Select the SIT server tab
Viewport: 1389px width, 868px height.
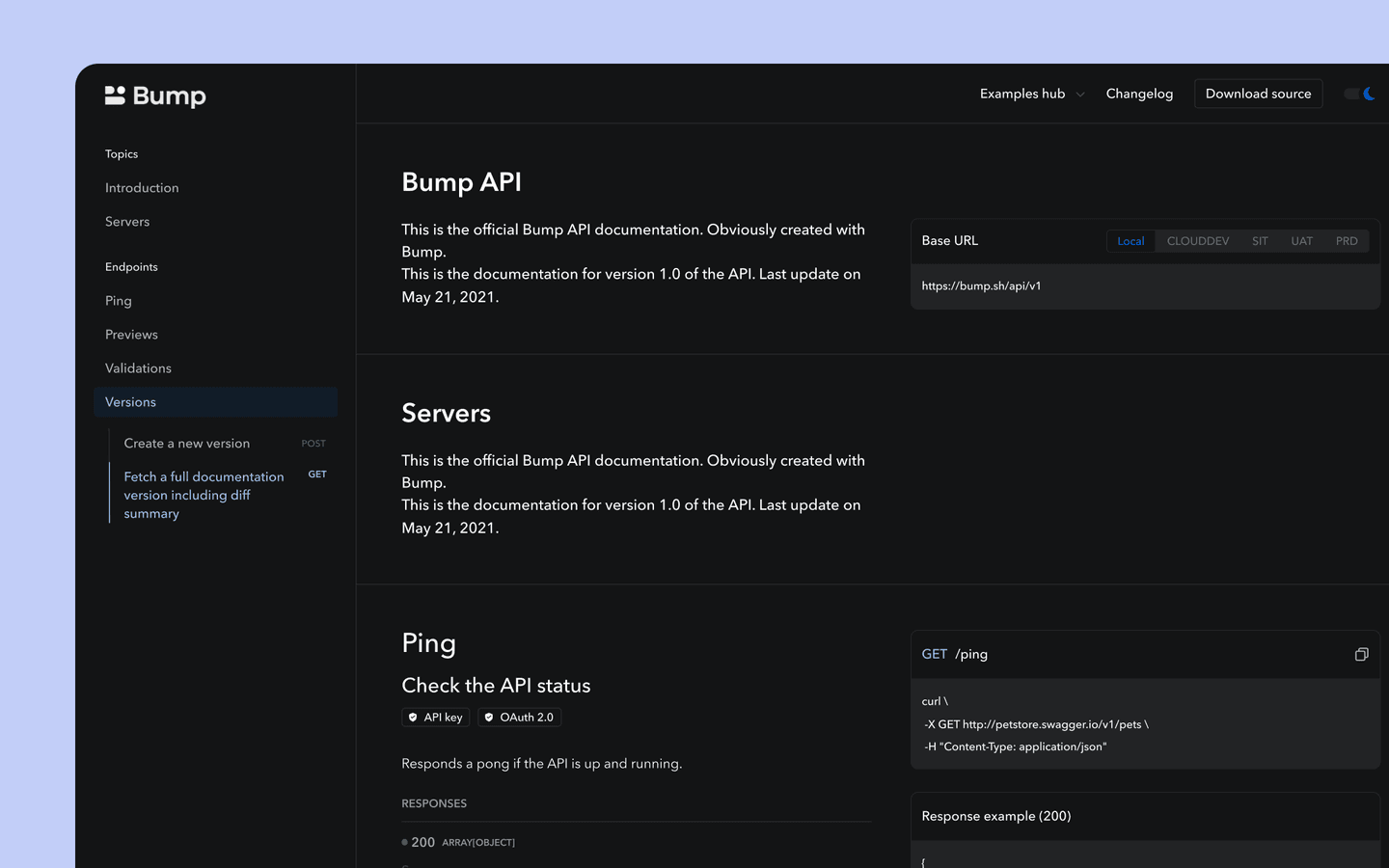(x=1260, y=241)
